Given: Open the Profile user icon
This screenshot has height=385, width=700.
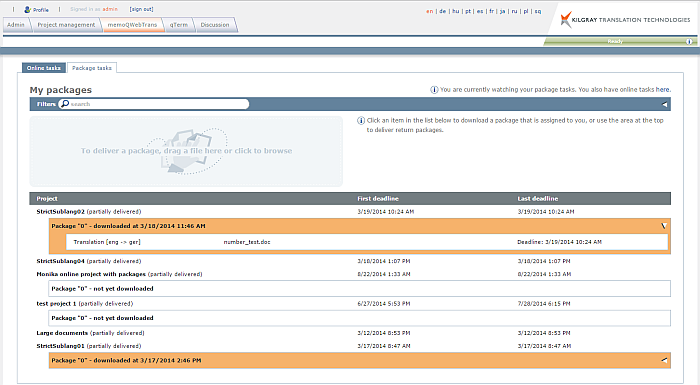Looking at the screenshot, I should pos(28,9).
